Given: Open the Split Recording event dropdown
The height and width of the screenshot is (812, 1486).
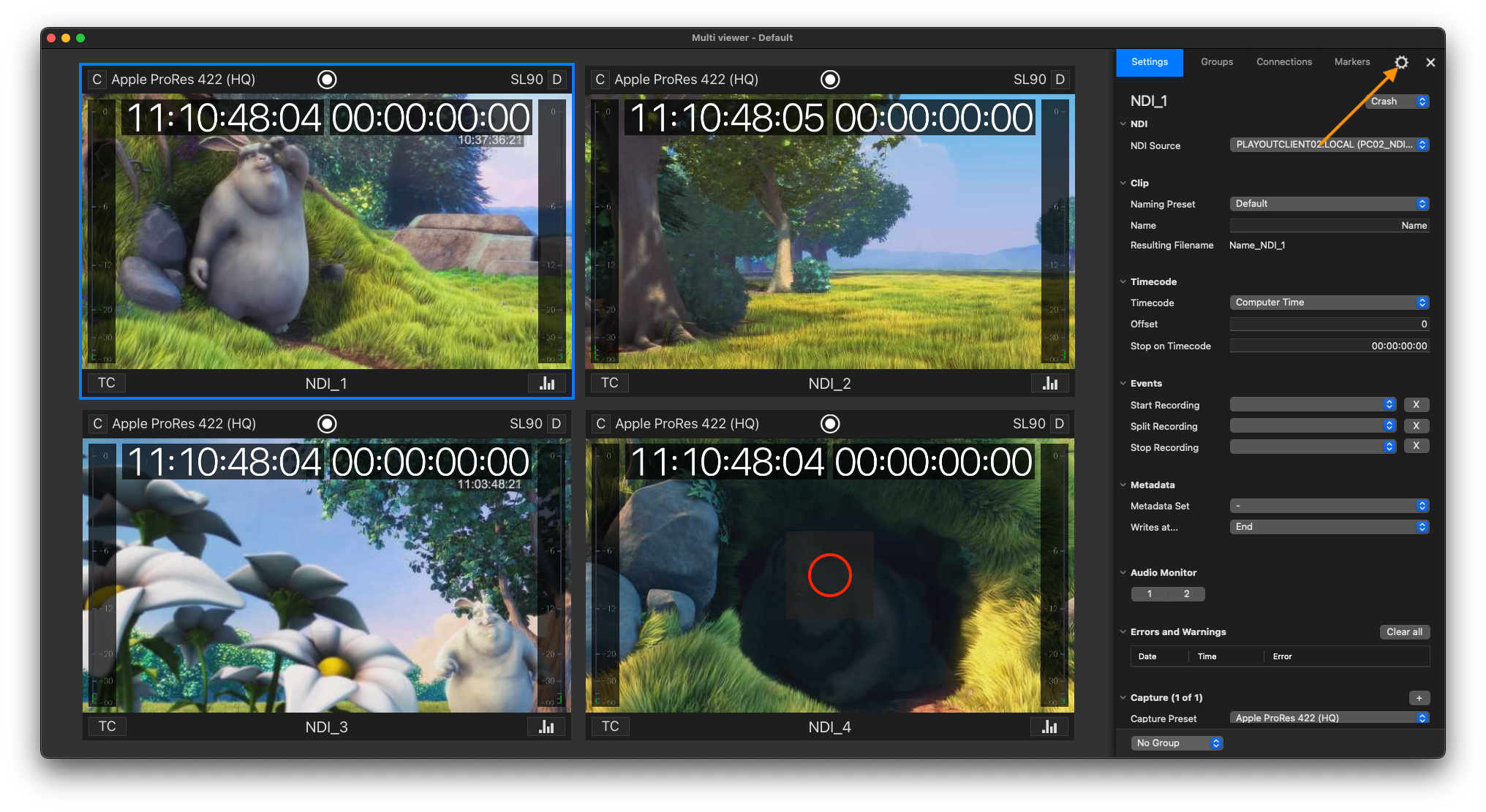Looking at the screenshot, I should (1313, 425).
